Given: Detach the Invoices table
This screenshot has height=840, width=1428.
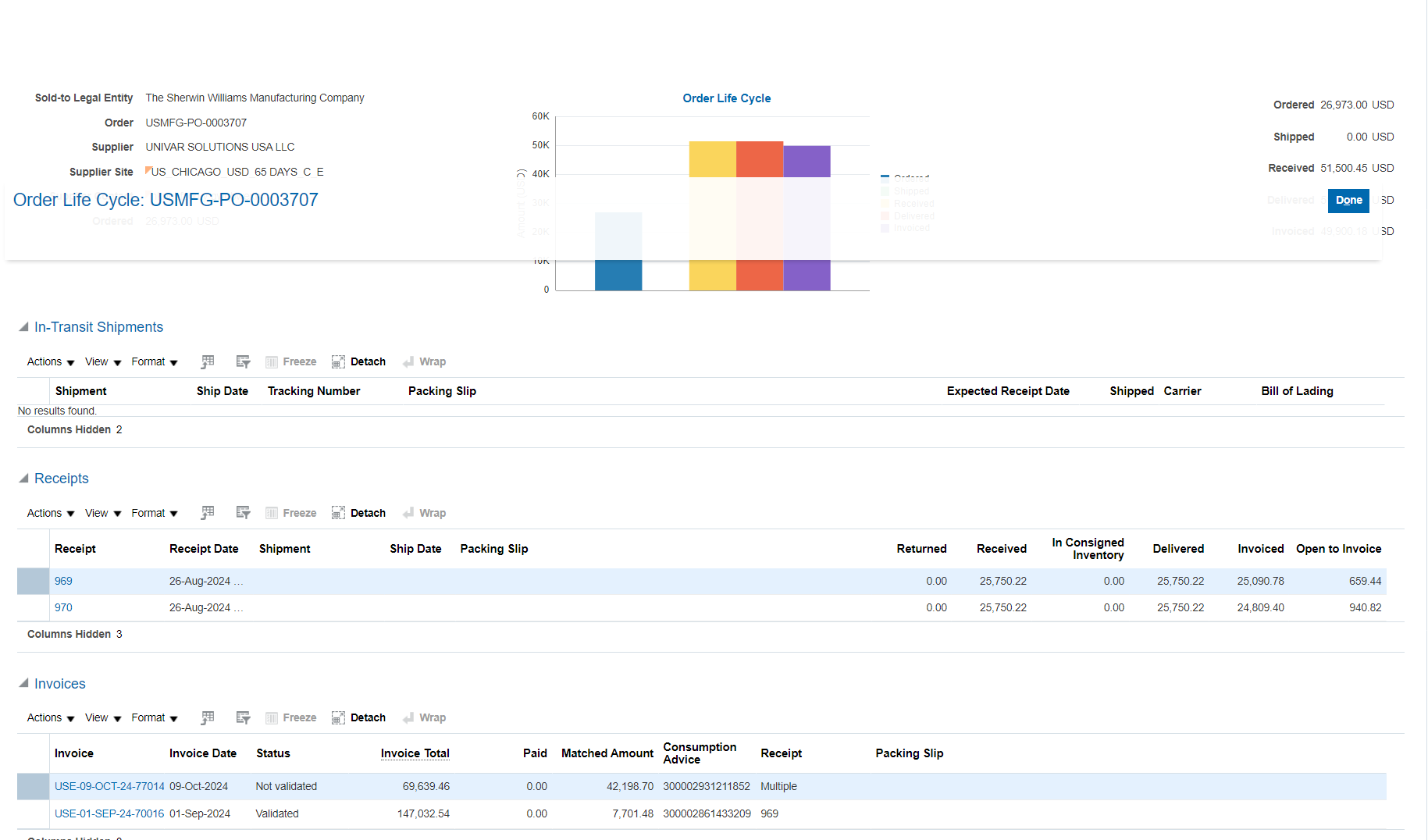Looking at the screenshot, I should 358,717.
